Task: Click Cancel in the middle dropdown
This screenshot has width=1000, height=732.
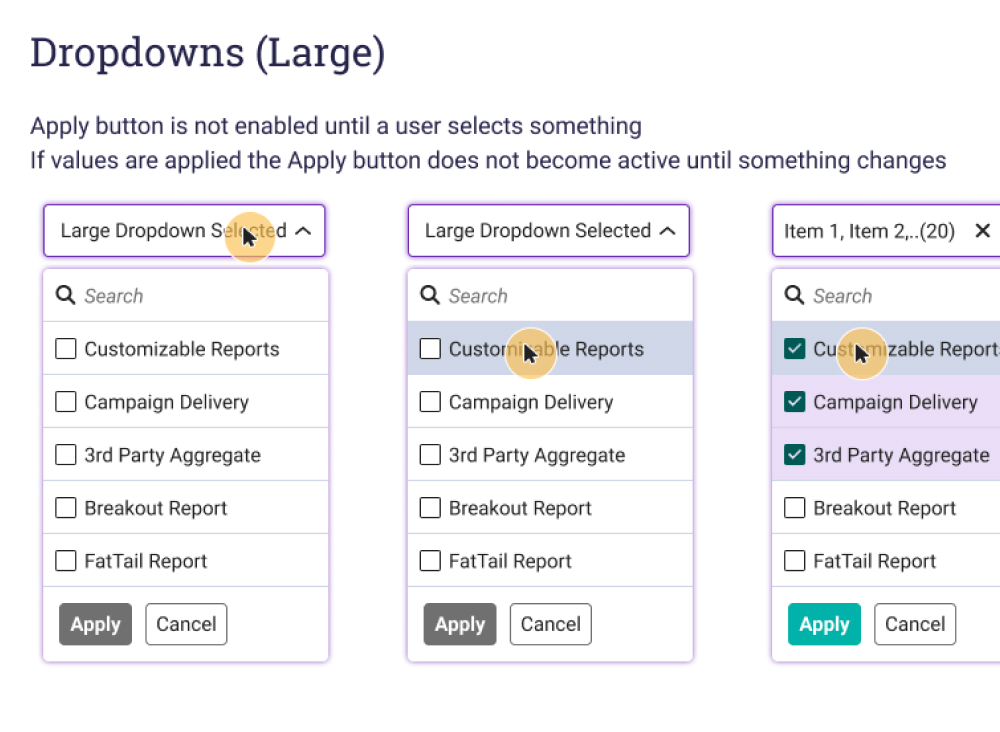Action: (x=550, y=624)
